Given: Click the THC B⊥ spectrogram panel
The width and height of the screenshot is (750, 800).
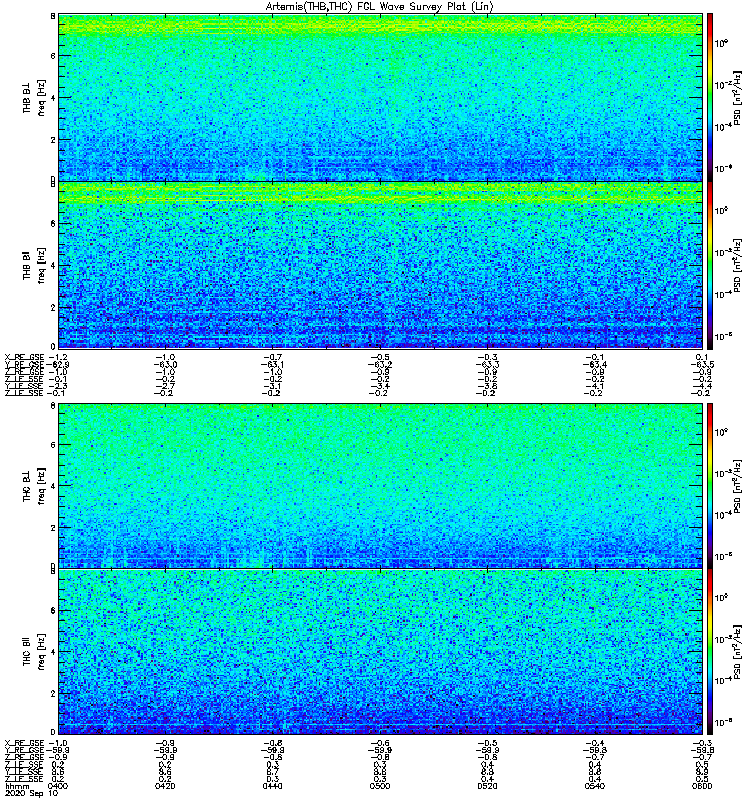Looking at the screenshot, I should [x=380, y=485].
